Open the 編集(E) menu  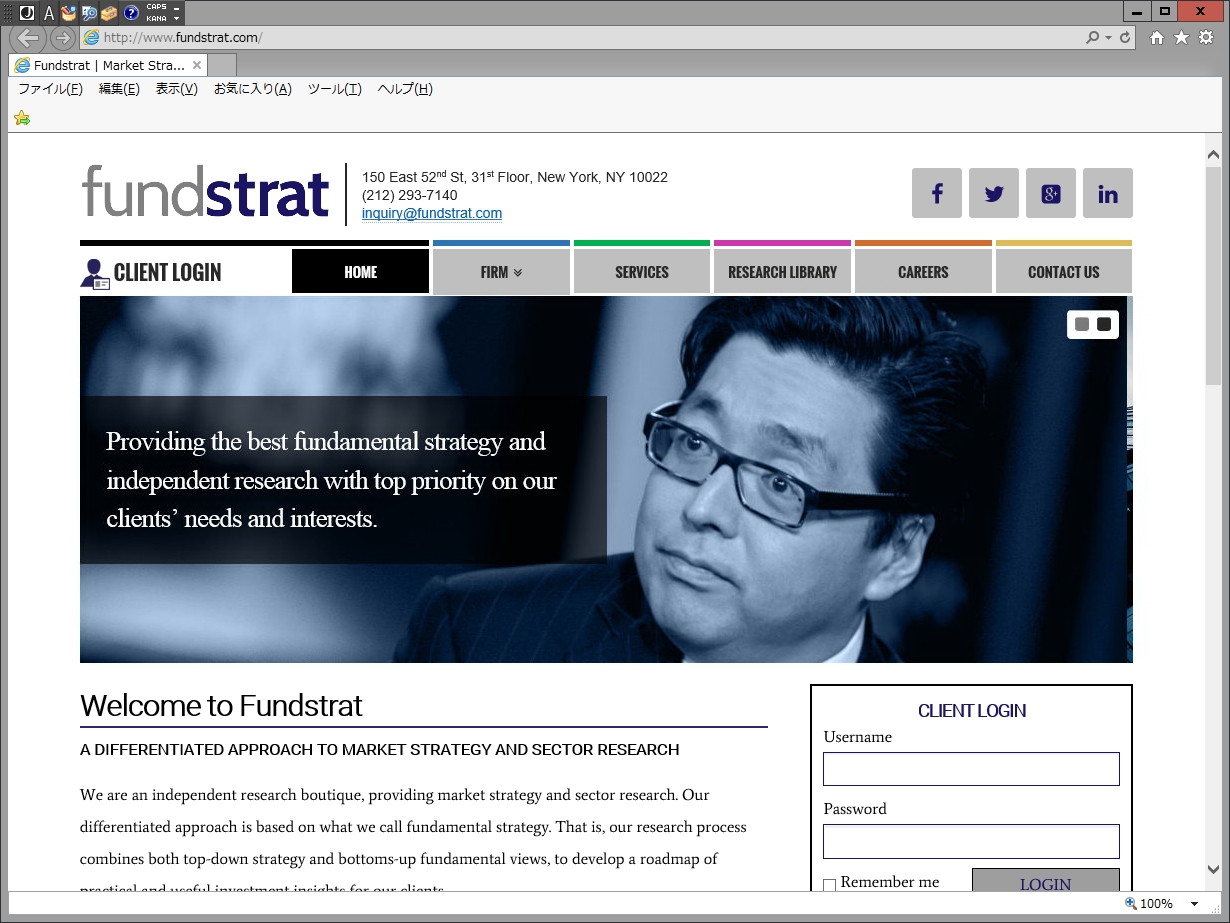pos(119,89)
